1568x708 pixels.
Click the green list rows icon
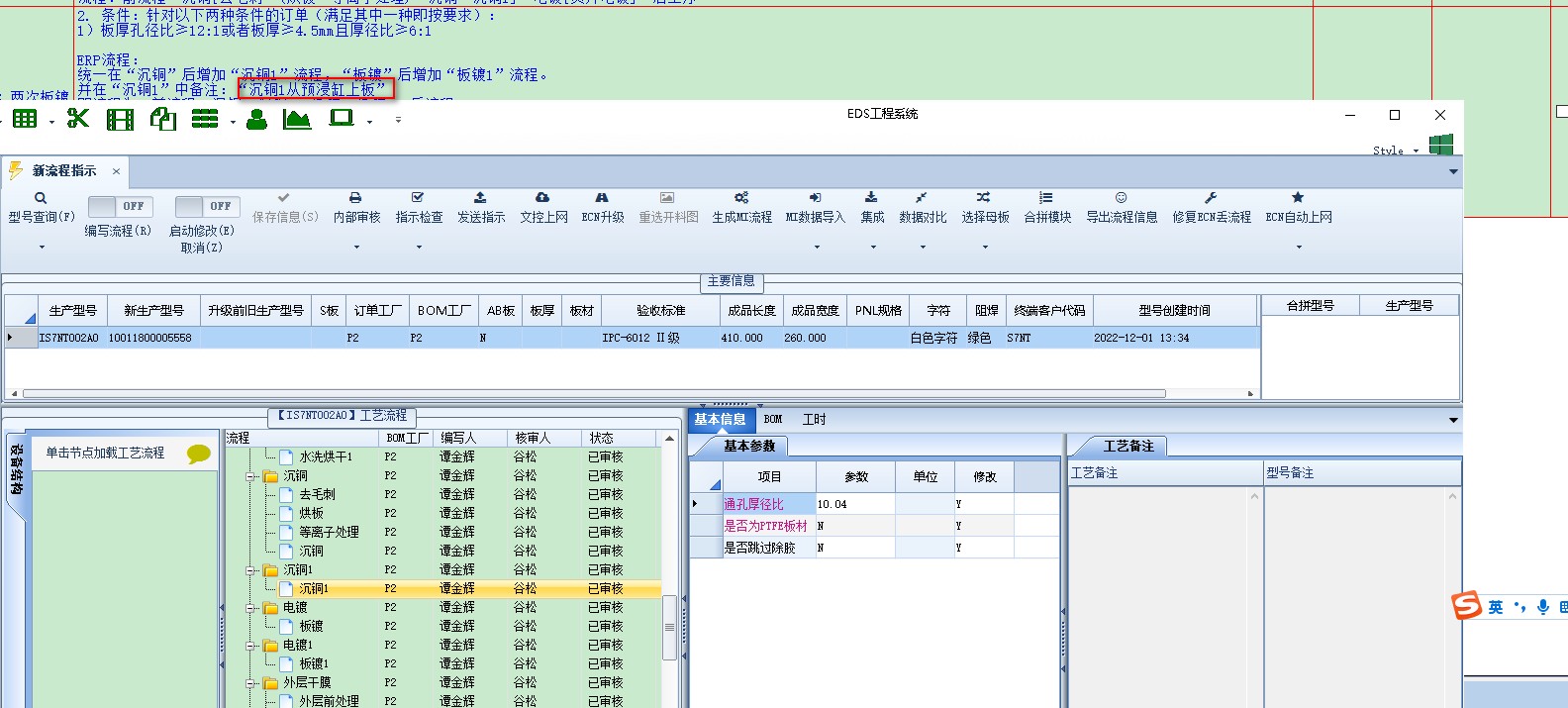tap(205, 120)
